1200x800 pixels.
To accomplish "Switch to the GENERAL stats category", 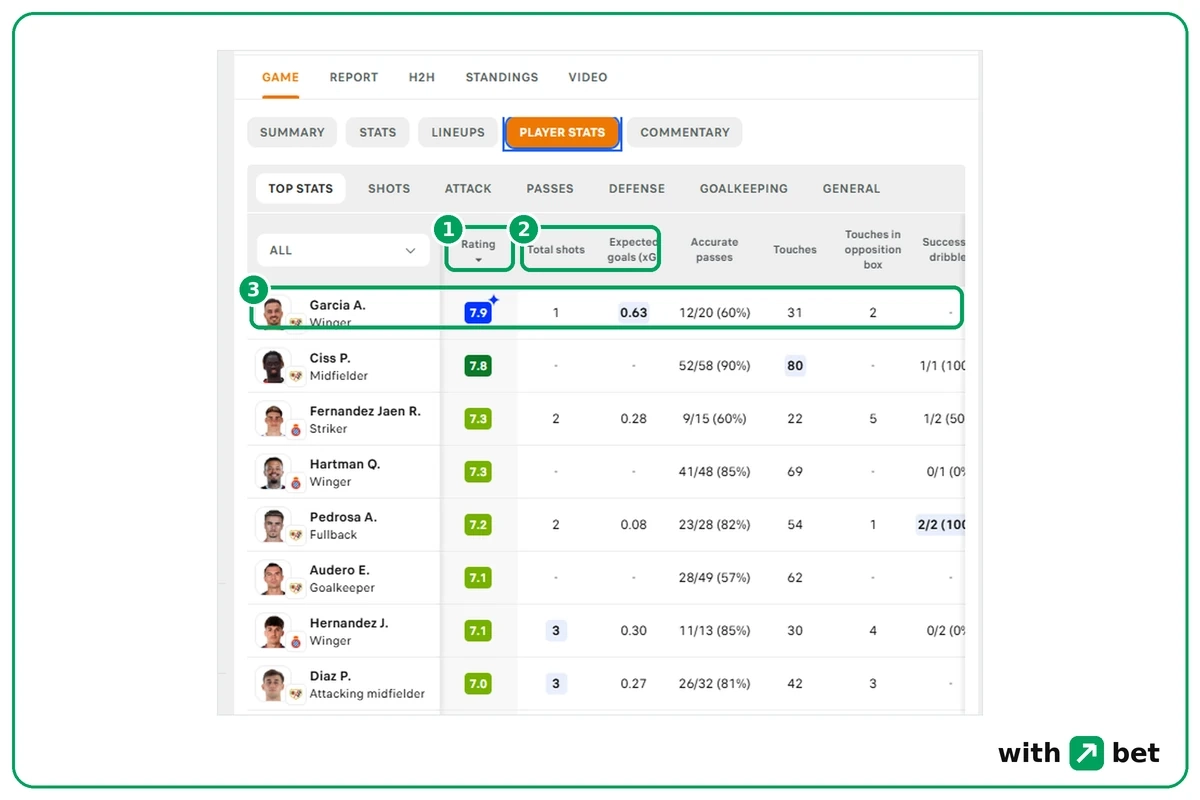I will point(852,188).
